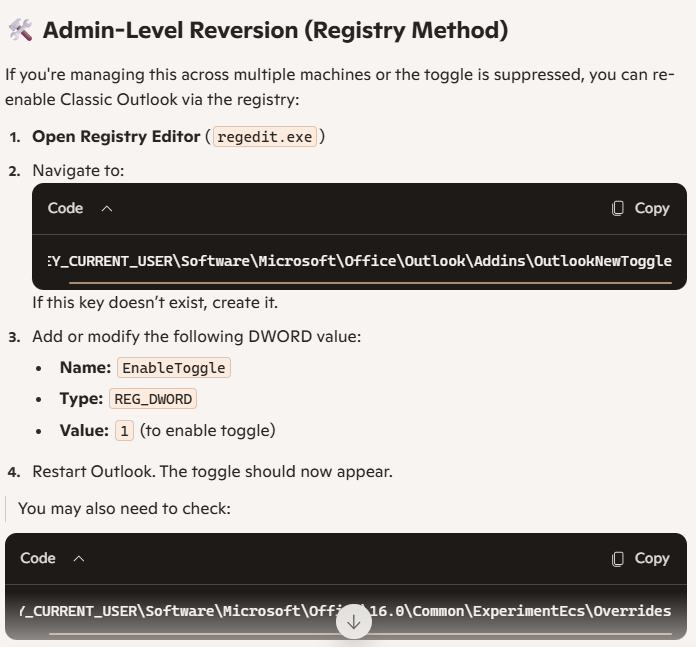Click the OutlookNewToggle registry path text
This screenshot has width=696, height=647.
360,261
